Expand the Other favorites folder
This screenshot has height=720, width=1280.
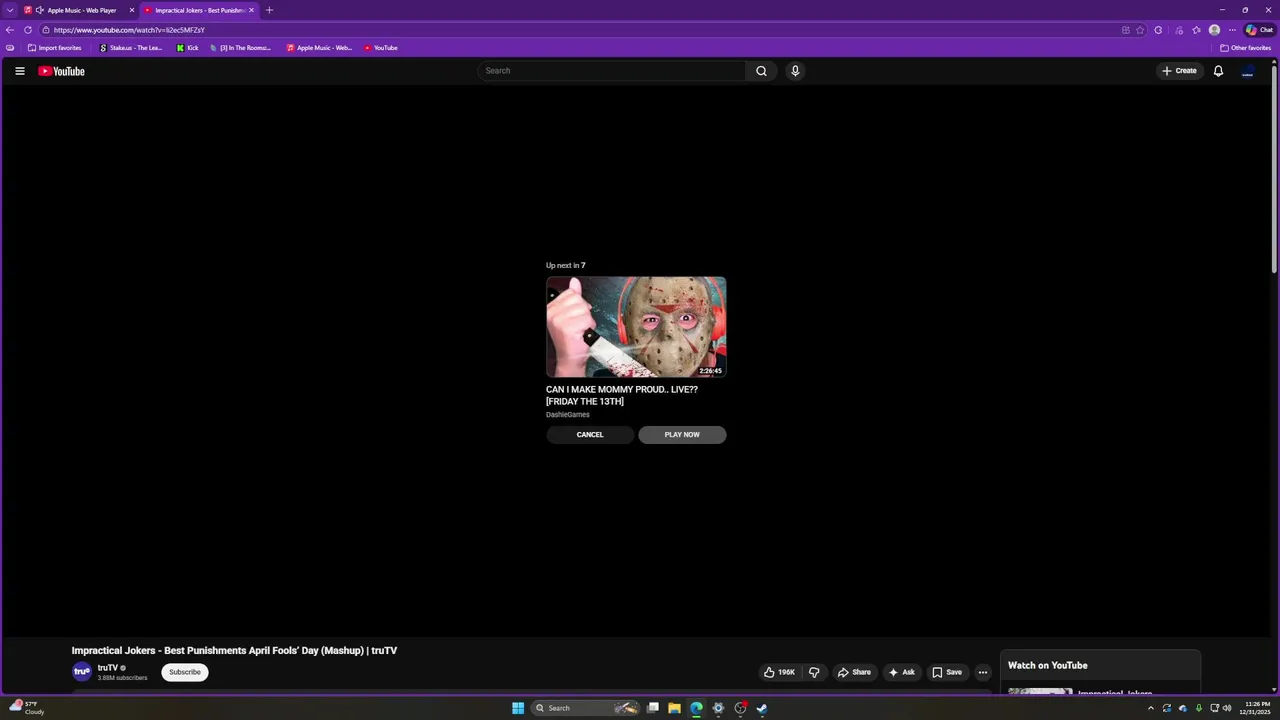point(1245,48)
